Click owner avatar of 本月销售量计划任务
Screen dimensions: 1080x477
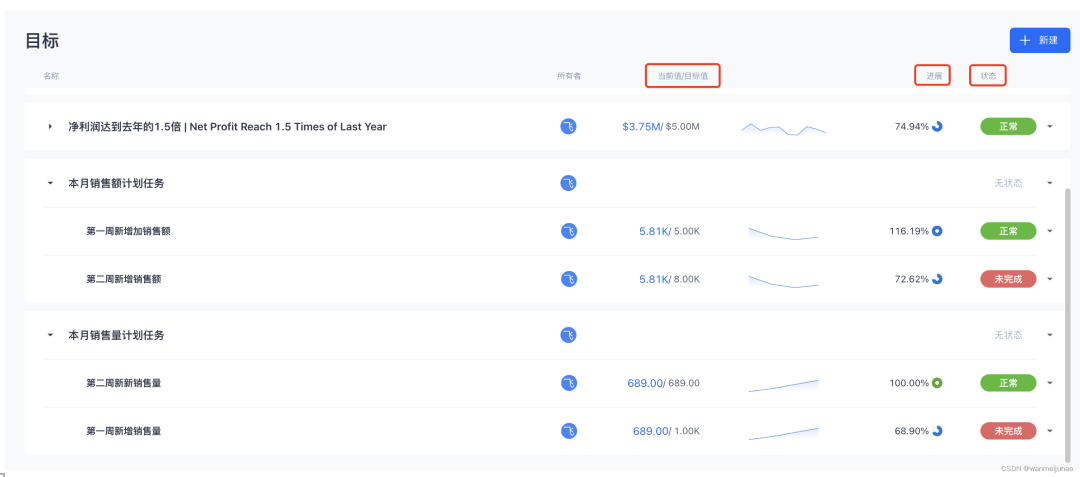point(568,335)
